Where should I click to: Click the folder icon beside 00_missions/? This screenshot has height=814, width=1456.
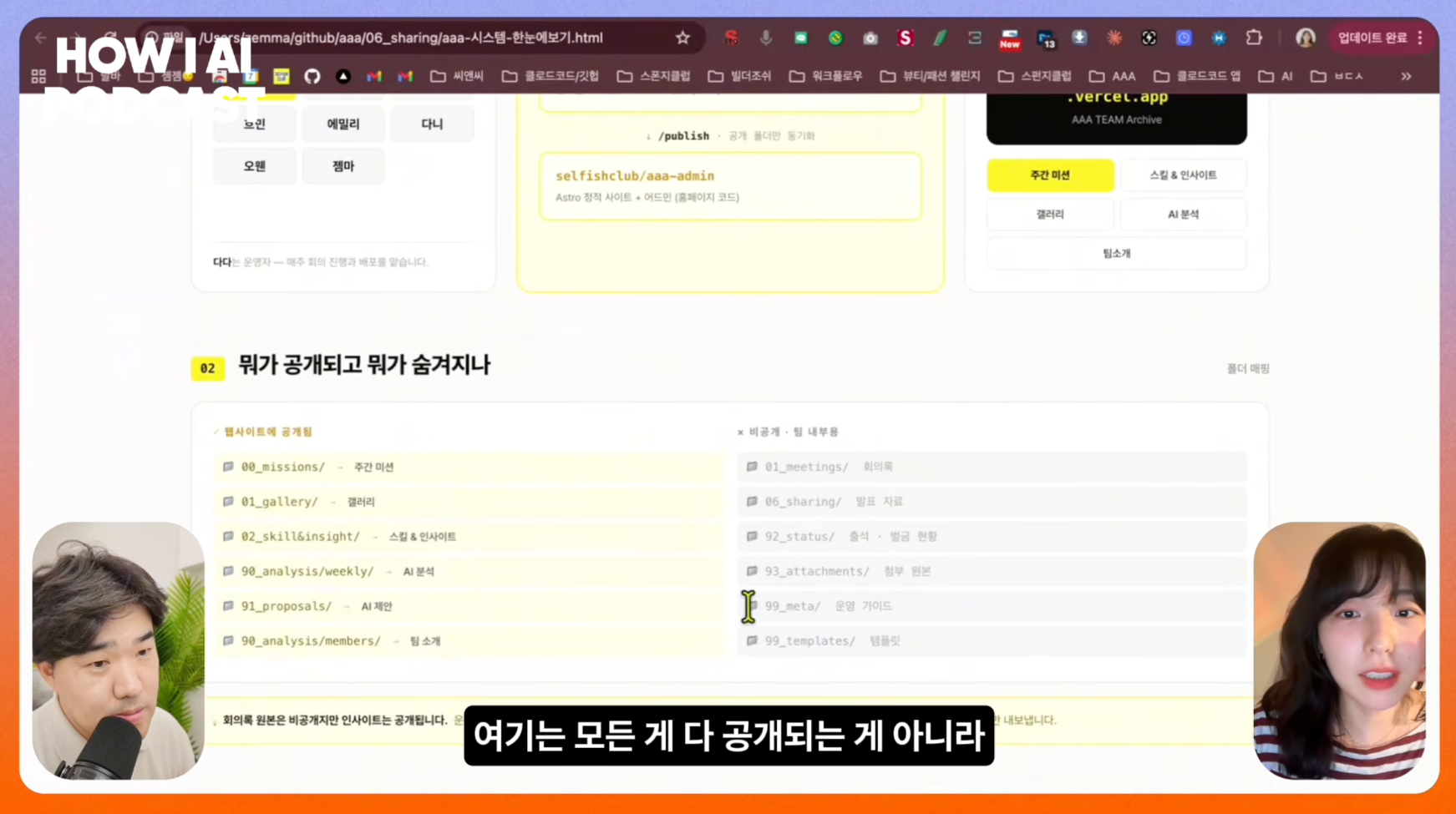(x=228, y=467)
